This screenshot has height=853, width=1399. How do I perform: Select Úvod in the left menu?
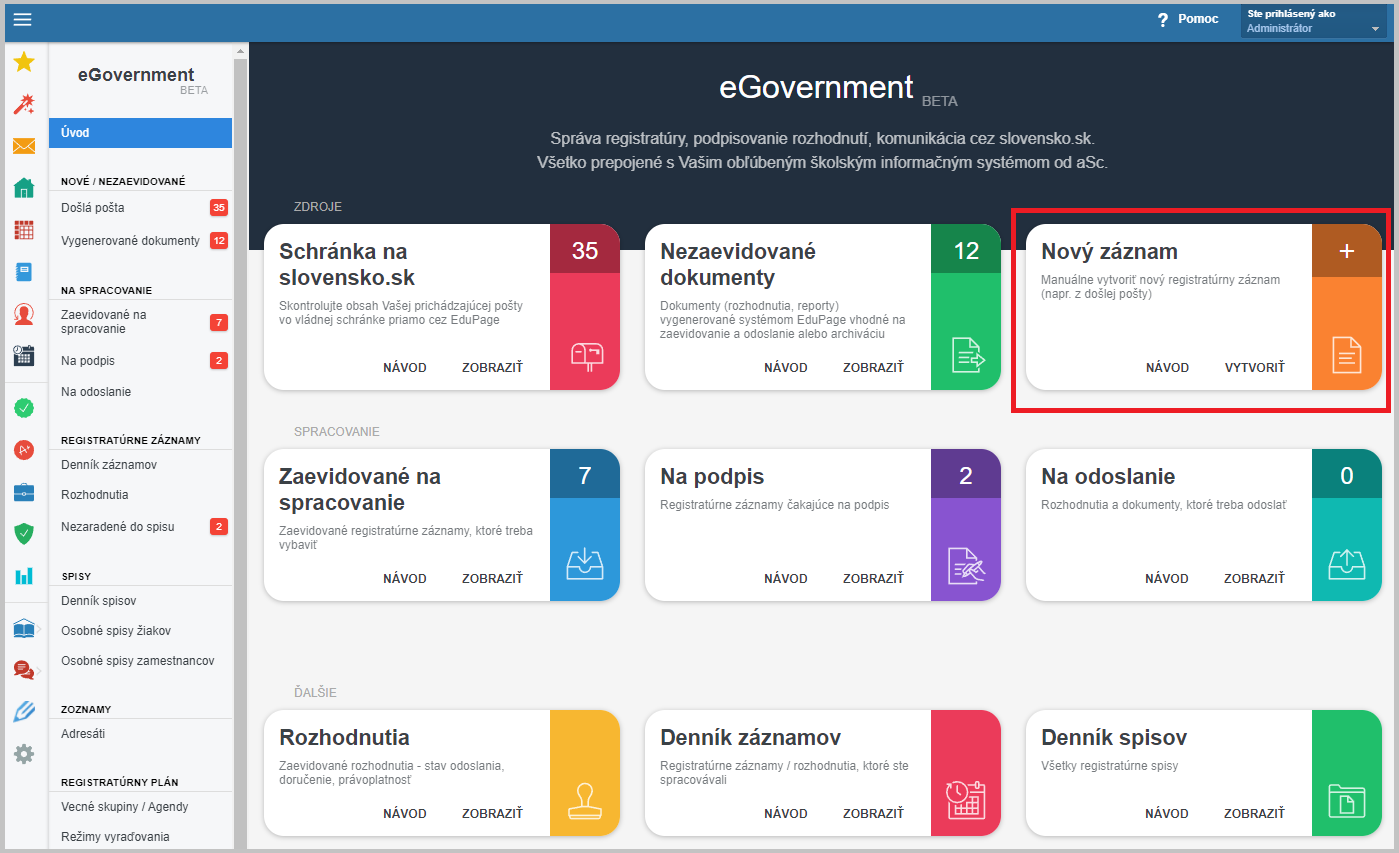pos(140,133)
